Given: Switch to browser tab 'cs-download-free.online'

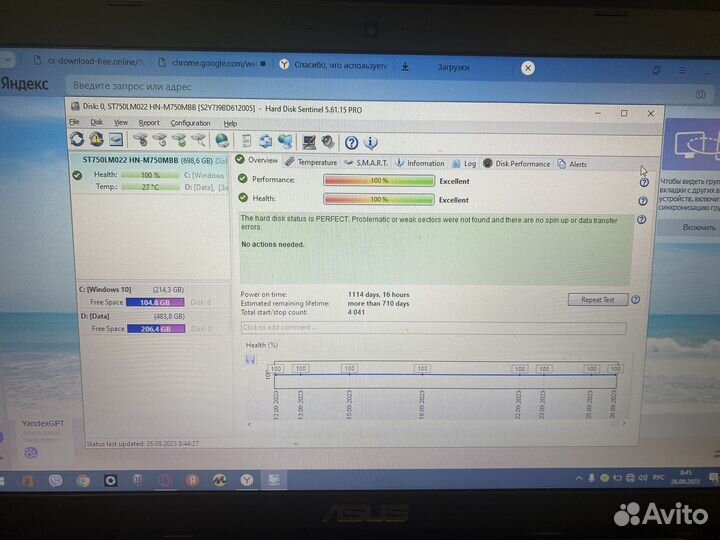Looking at the screenshot, I should (x=90, y=61).
